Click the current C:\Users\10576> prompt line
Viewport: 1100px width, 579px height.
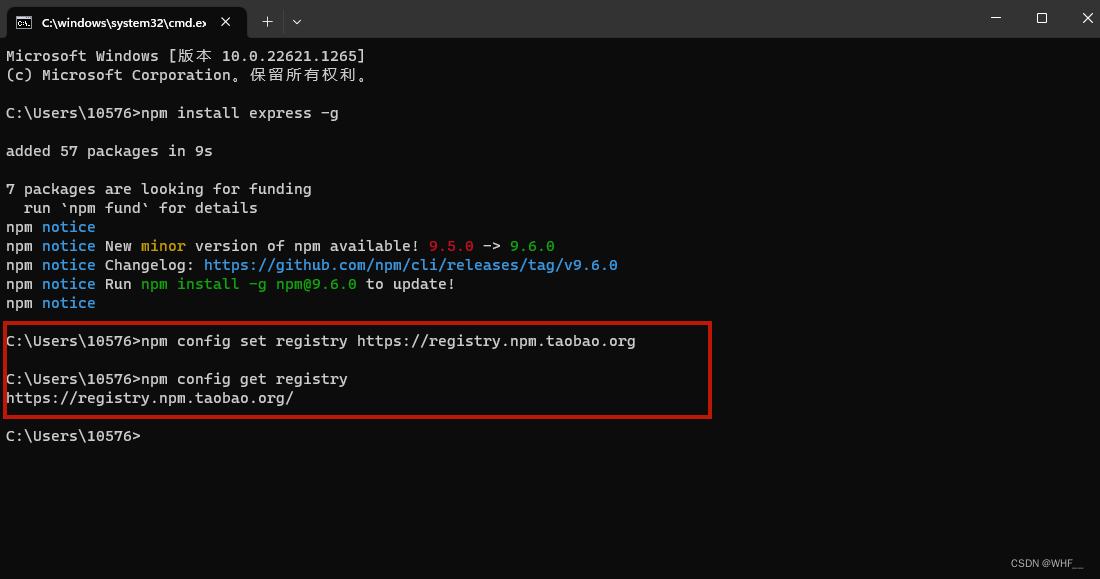pos(73,437)
